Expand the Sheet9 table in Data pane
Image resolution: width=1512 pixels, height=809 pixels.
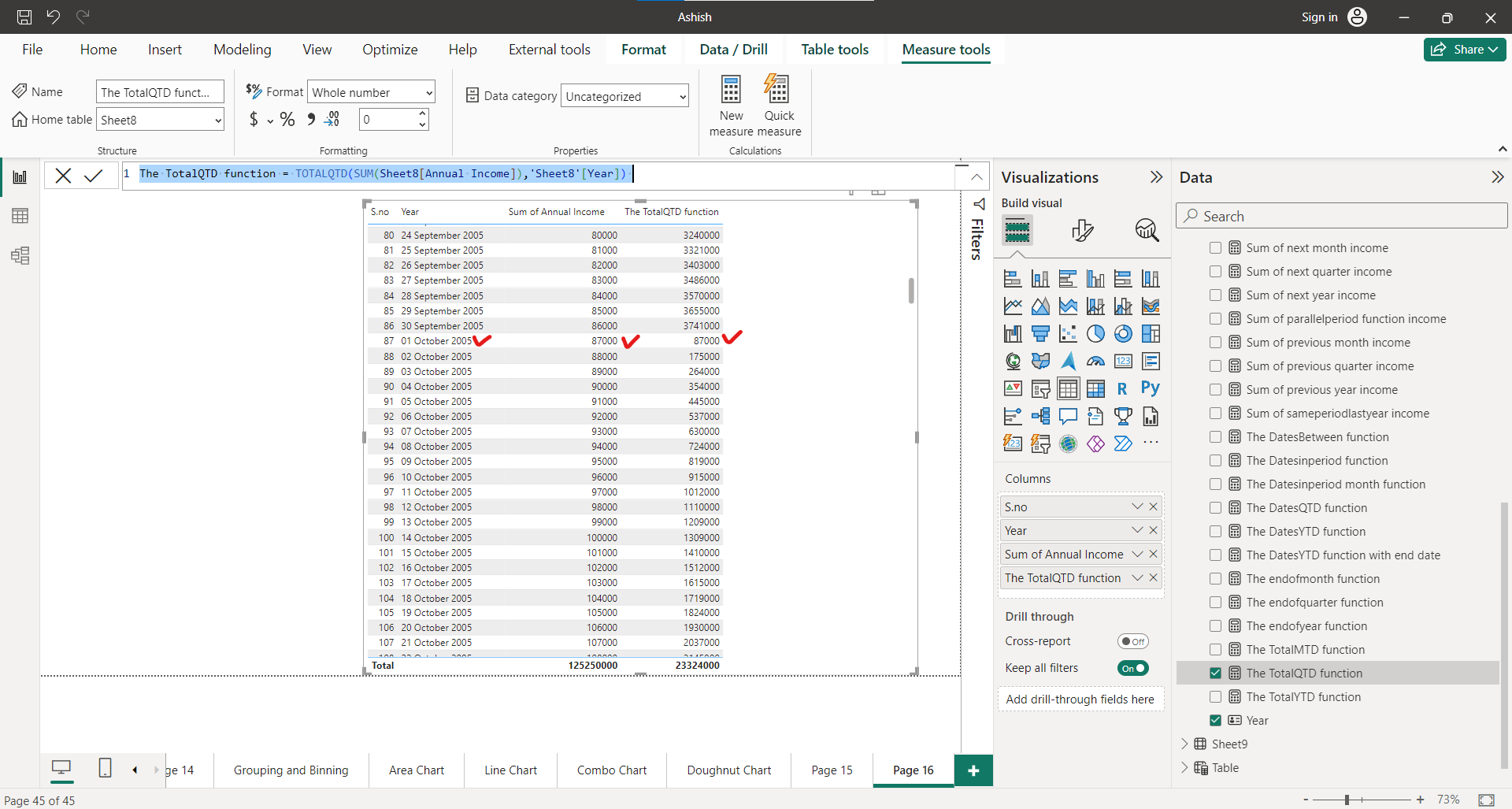[x=1185, y=743]
